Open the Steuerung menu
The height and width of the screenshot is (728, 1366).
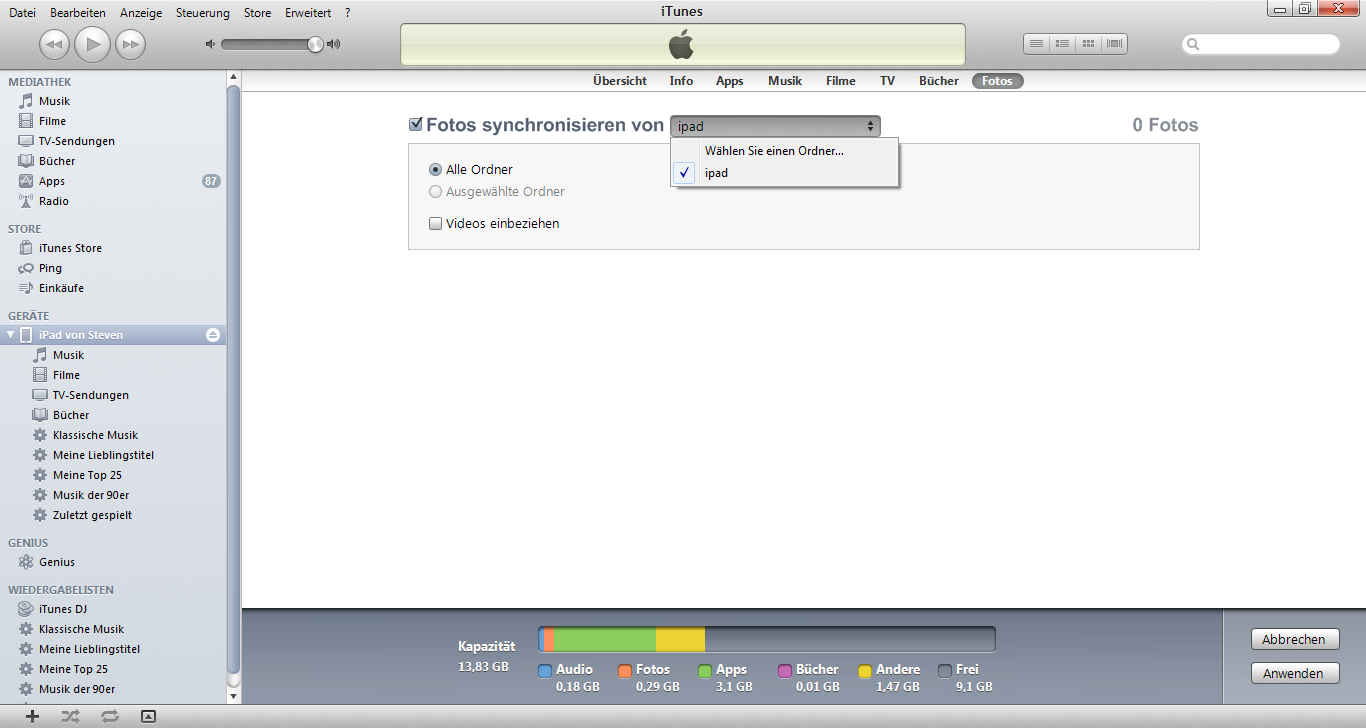click(x=202, y=13)
